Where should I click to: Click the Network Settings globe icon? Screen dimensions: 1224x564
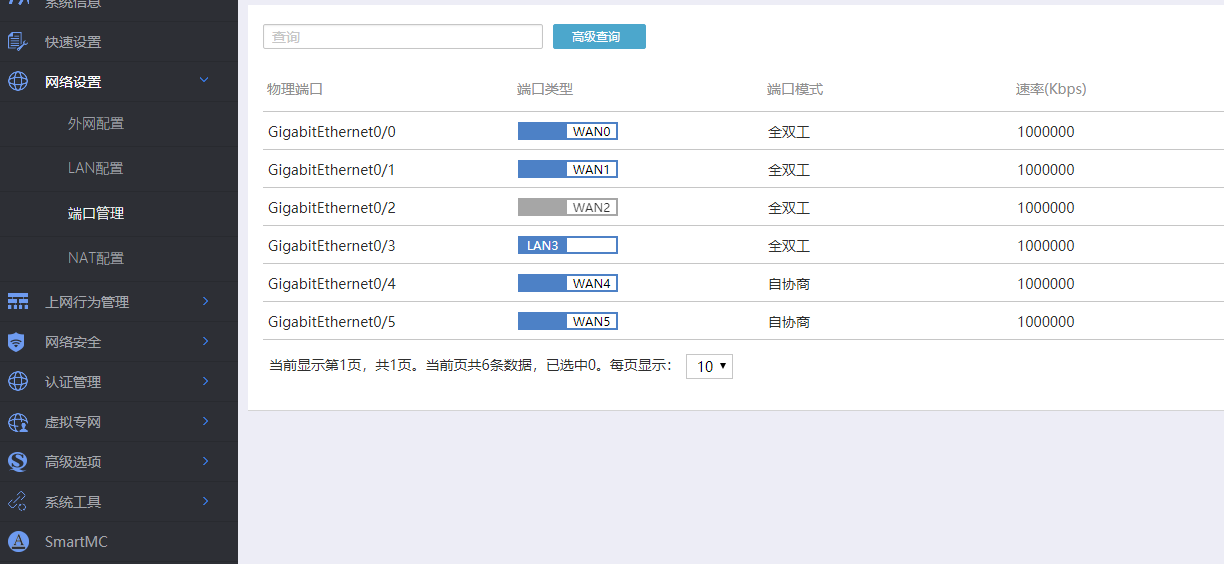point(17,82)
